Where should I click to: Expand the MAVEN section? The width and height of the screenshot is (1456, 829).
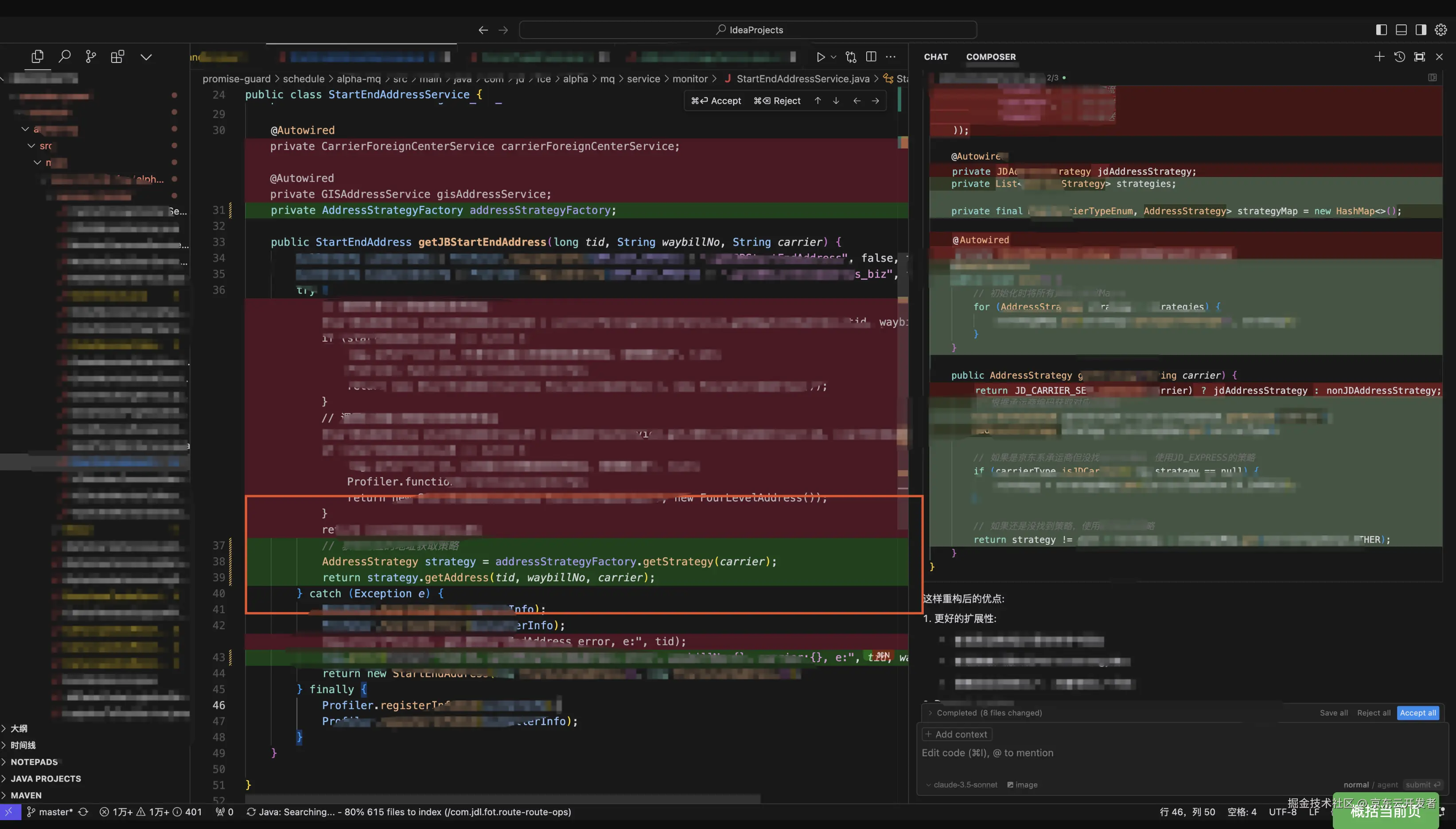point(26,795)
